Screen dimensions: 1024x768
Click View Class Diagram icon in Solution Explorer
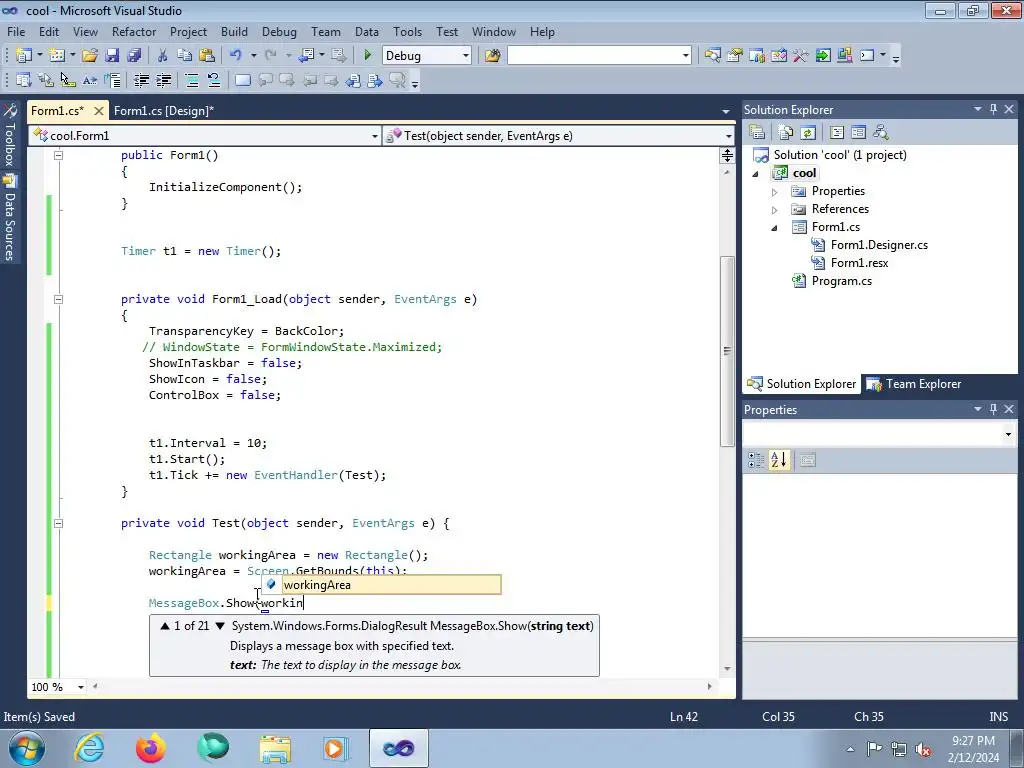point(881,133)
